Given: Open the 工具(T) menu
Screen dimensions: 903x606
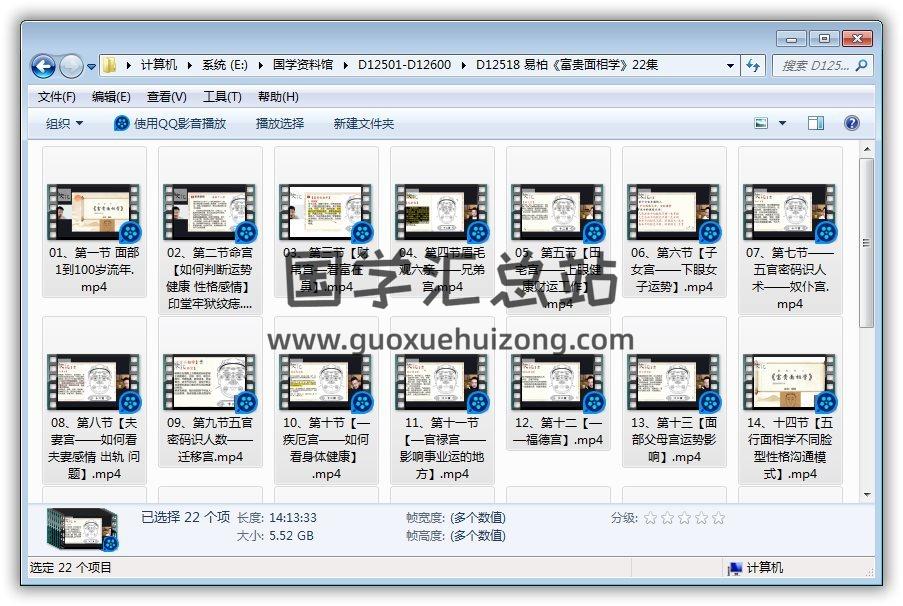Looking at the screenshot, I should (222, 97).
